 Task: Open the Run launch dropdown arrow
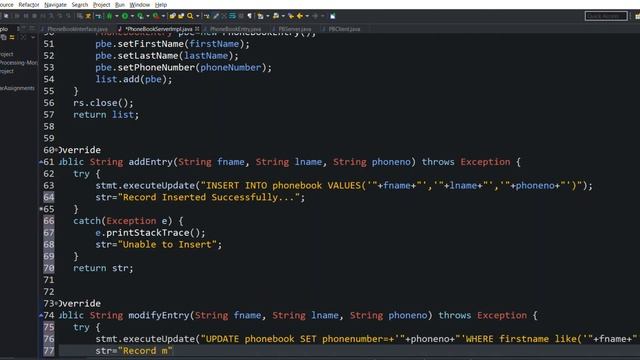(x=132, y=16)
